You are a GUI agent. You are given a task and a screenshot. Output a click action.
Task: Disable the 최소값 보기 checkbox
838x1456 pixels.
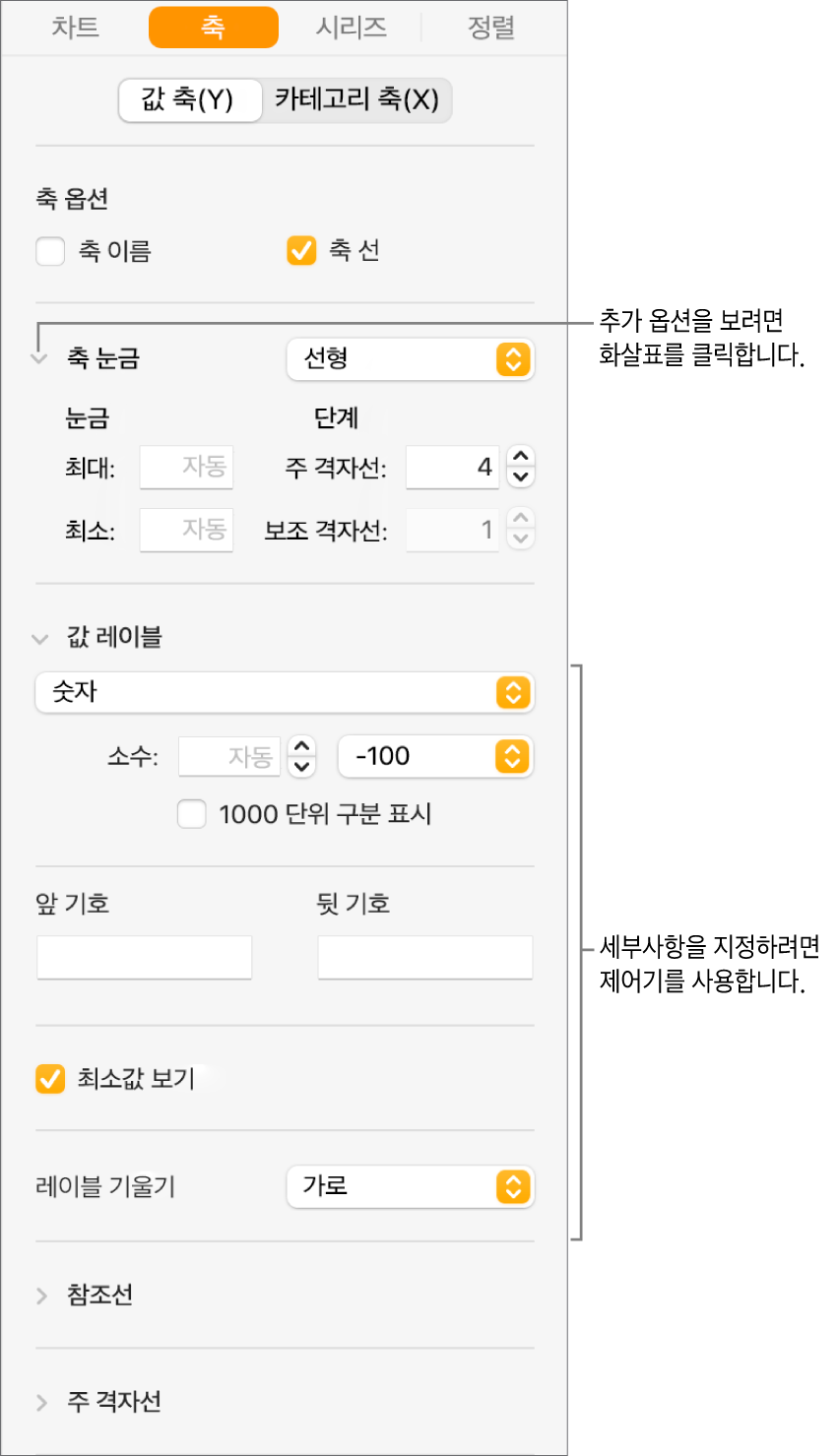coord(50,1079)
